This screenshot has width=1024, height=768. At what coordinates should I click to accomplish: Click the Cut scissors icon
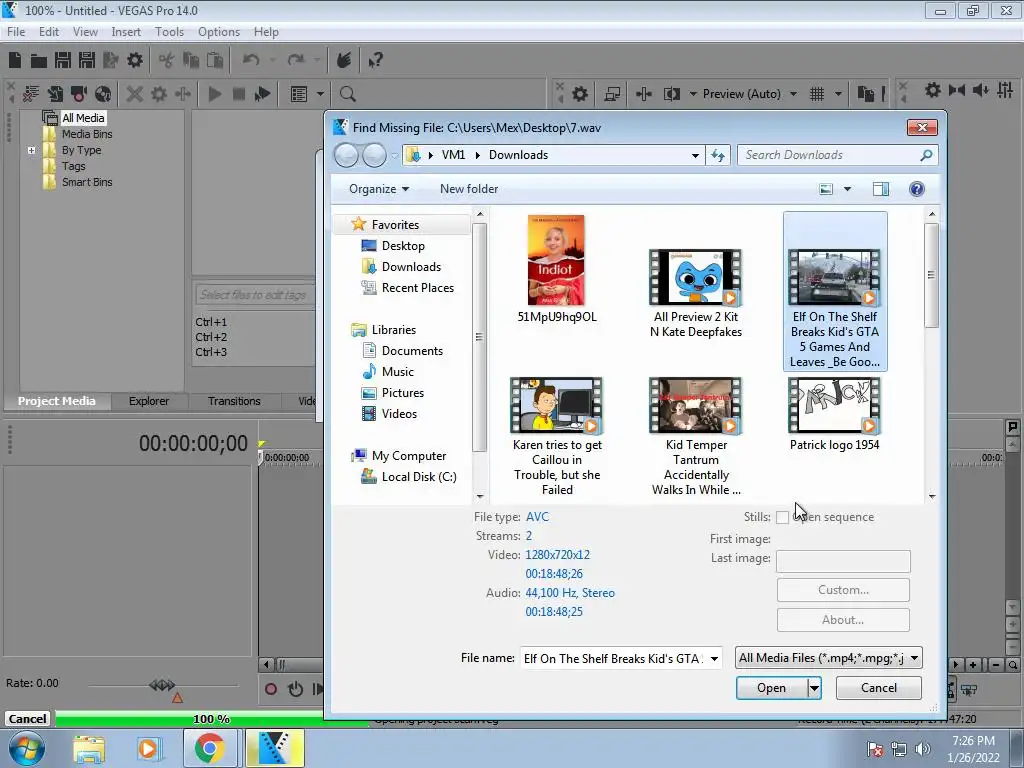point(167,60)
